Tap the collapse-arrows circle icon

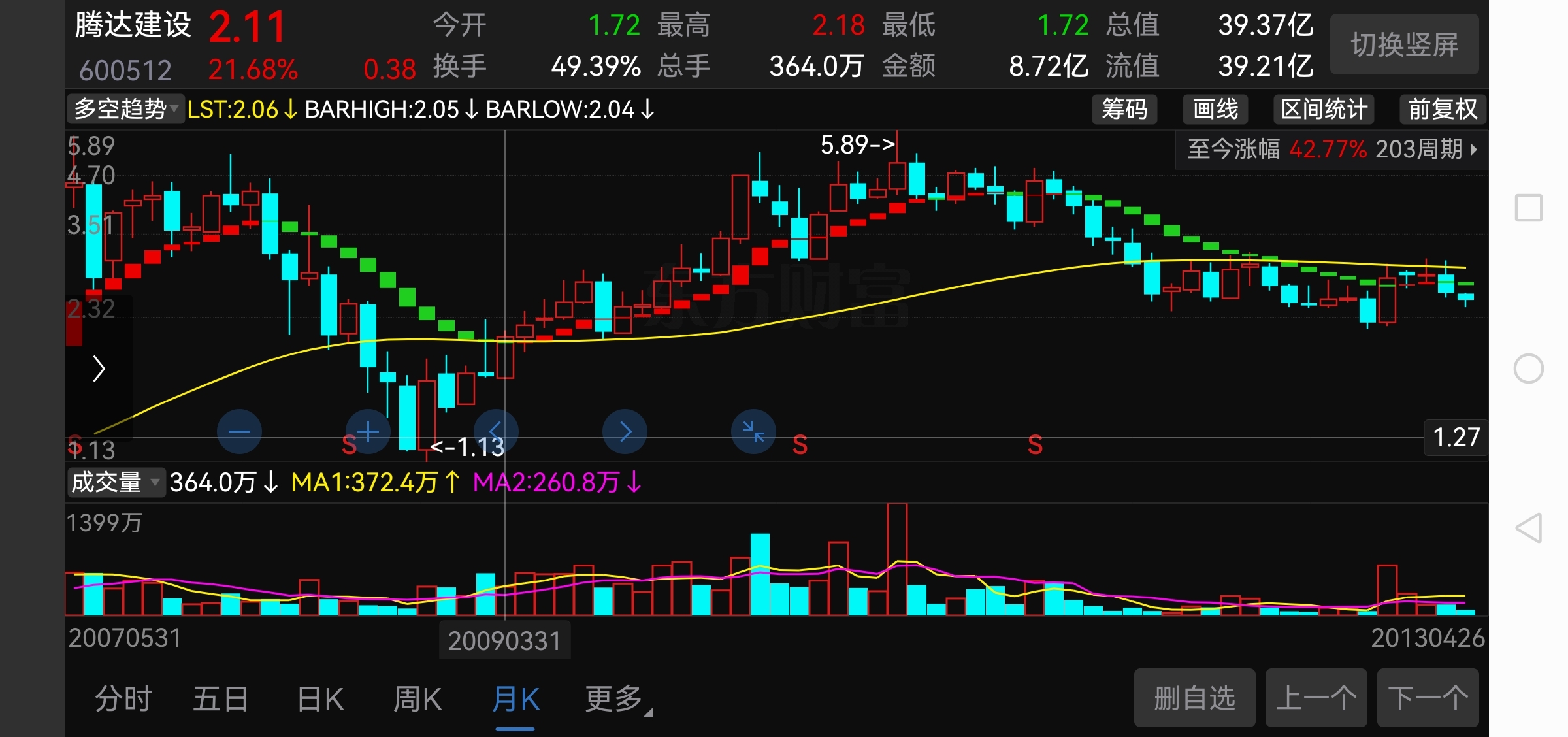click(x=753, y=432)
